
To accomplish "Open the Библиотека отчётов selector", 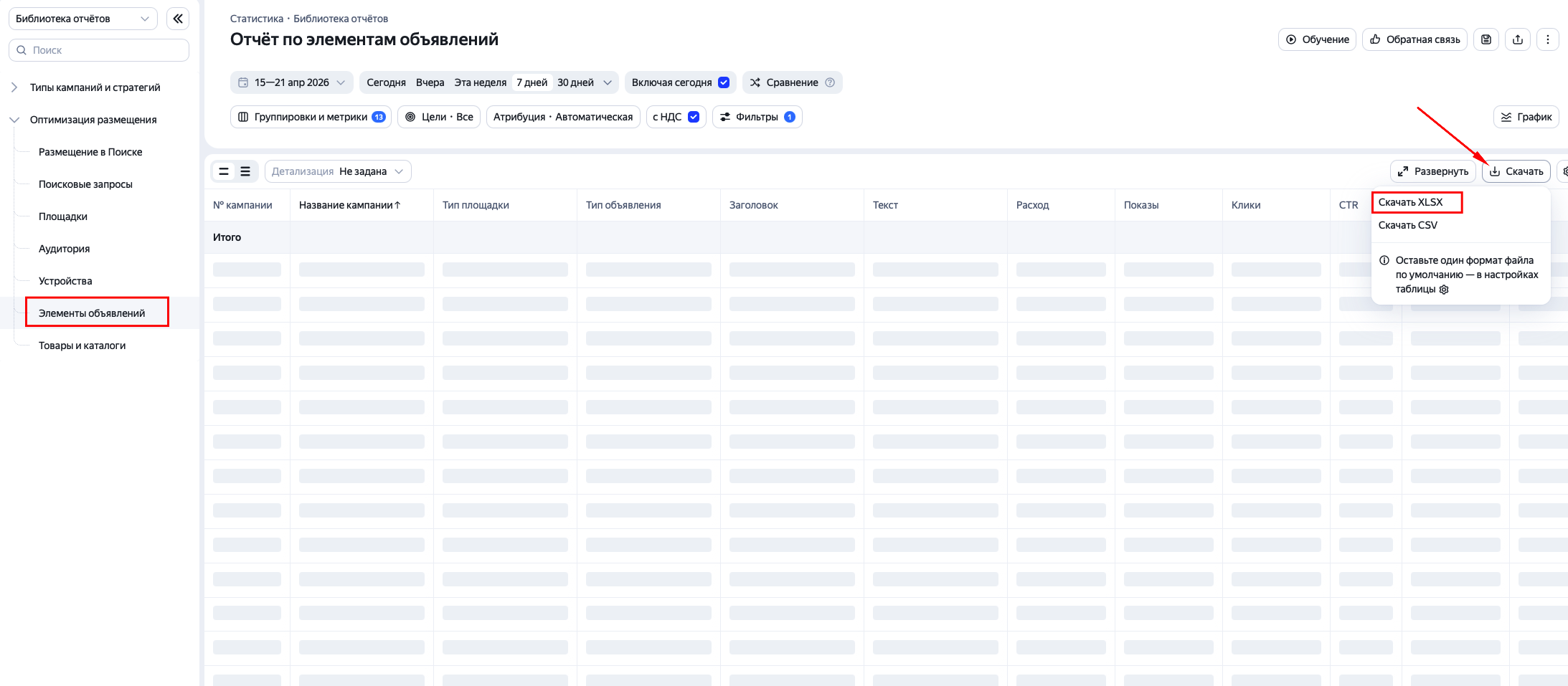I will coord(82,19).
